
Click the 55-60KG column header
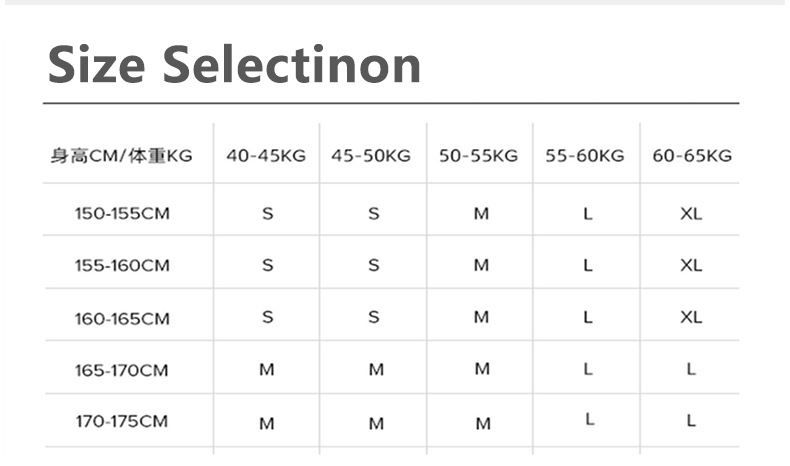(585, 156)
